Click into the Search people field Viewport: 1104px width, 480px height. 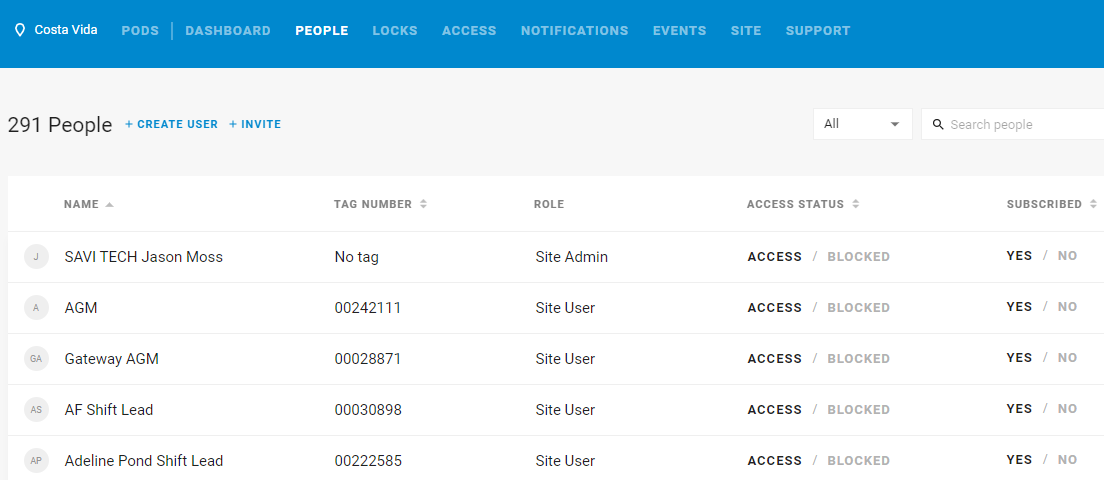1012,125
